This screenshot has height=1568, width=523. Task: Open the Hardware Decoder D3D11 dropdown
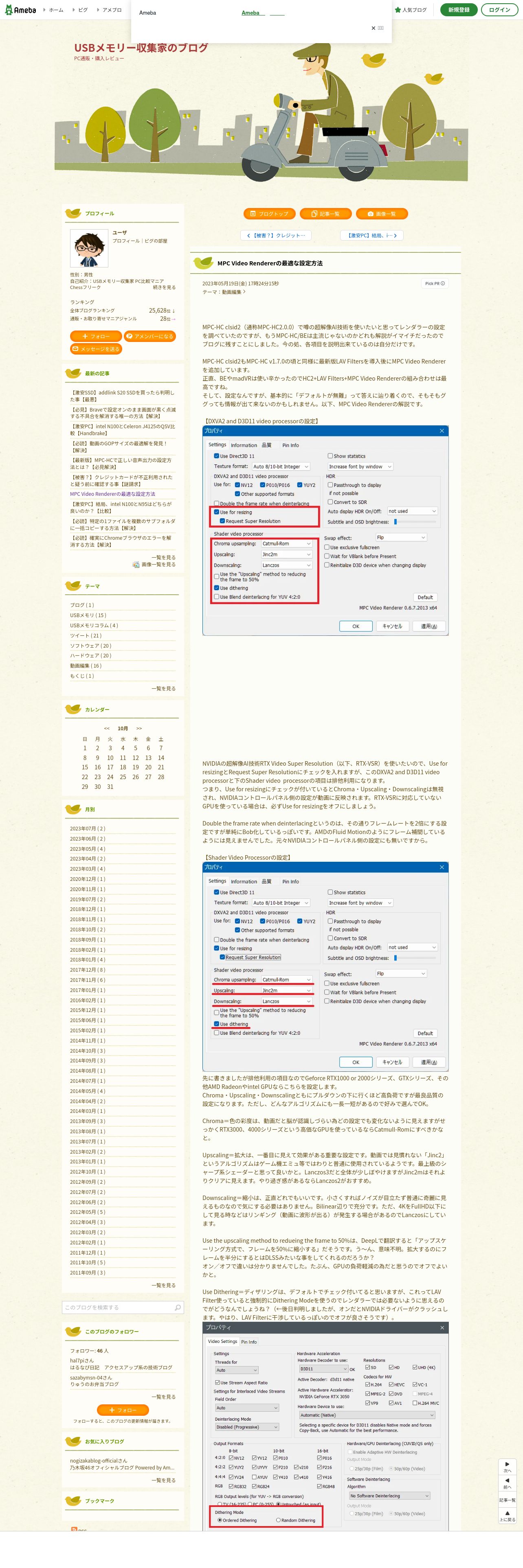pyautogui.click(x=323, y=1369)
